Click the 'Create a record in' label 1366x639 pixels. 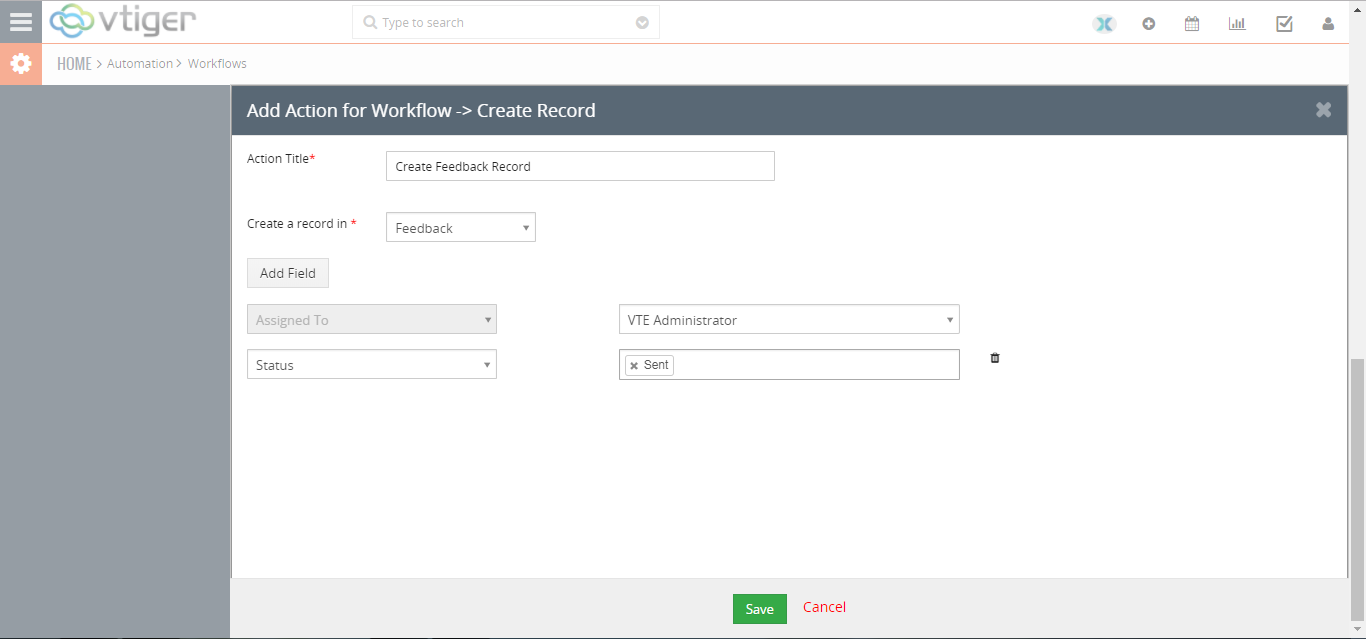point(302,224)
